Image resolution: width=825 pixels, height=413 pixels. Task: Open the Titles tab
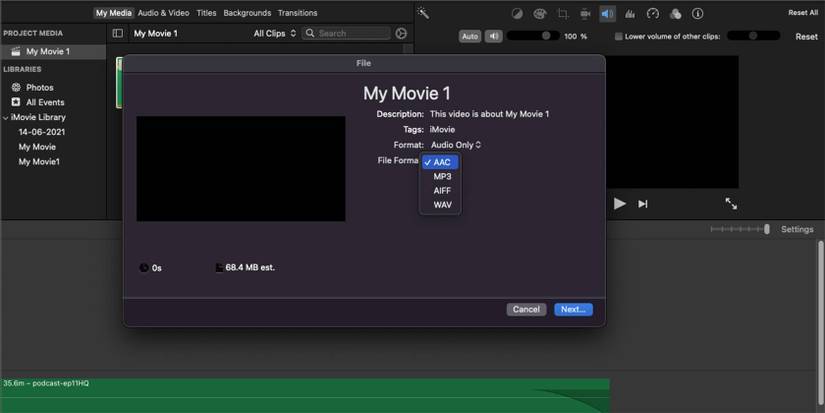[206, 13]
